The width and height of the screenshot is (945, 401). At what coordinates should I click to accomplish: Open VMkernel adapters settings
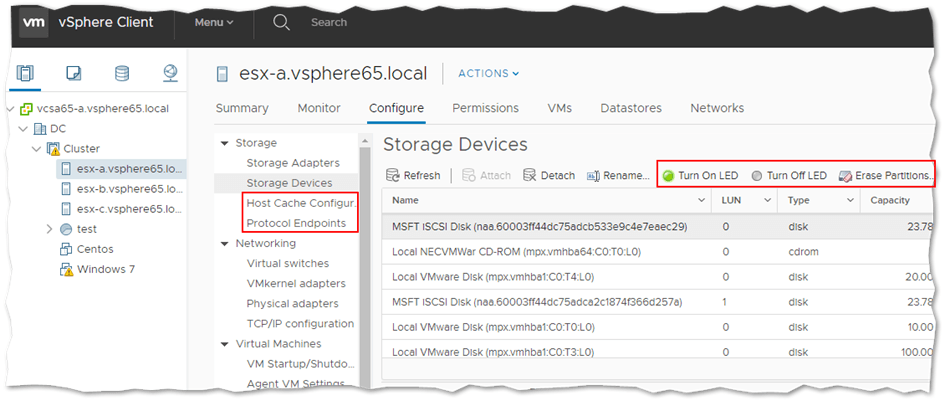[296, 283]
